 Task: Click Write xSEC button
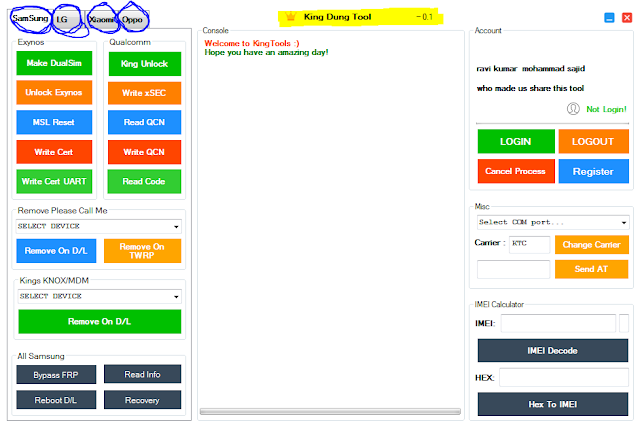[x=144, y=93]
